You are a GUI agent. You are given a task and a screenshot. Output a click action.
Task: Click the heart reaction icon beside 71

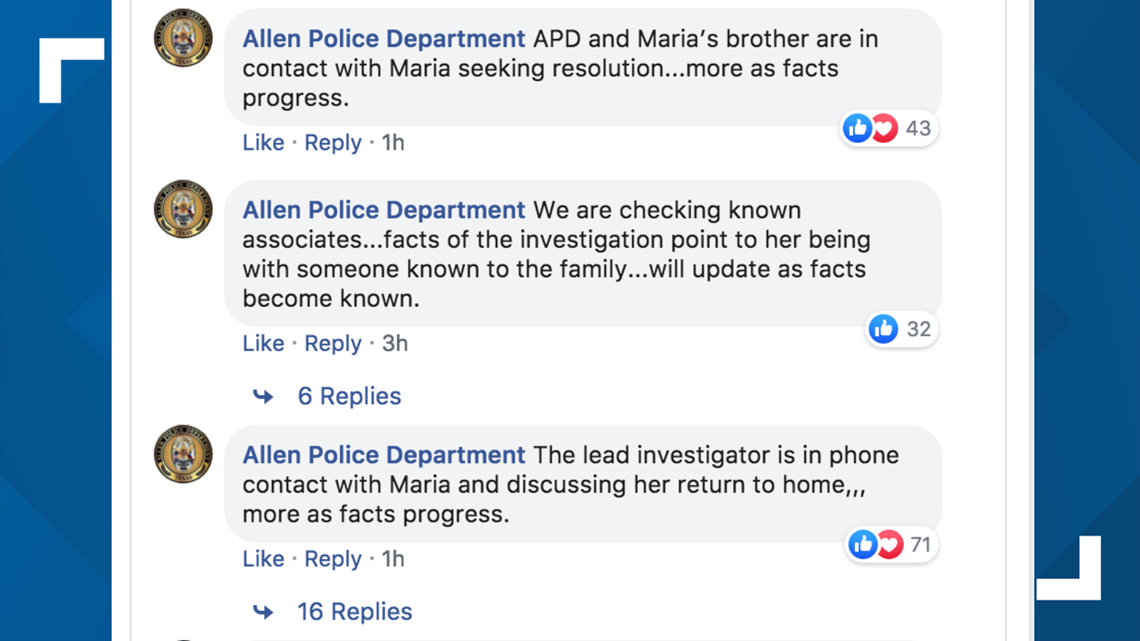point(889,544)
